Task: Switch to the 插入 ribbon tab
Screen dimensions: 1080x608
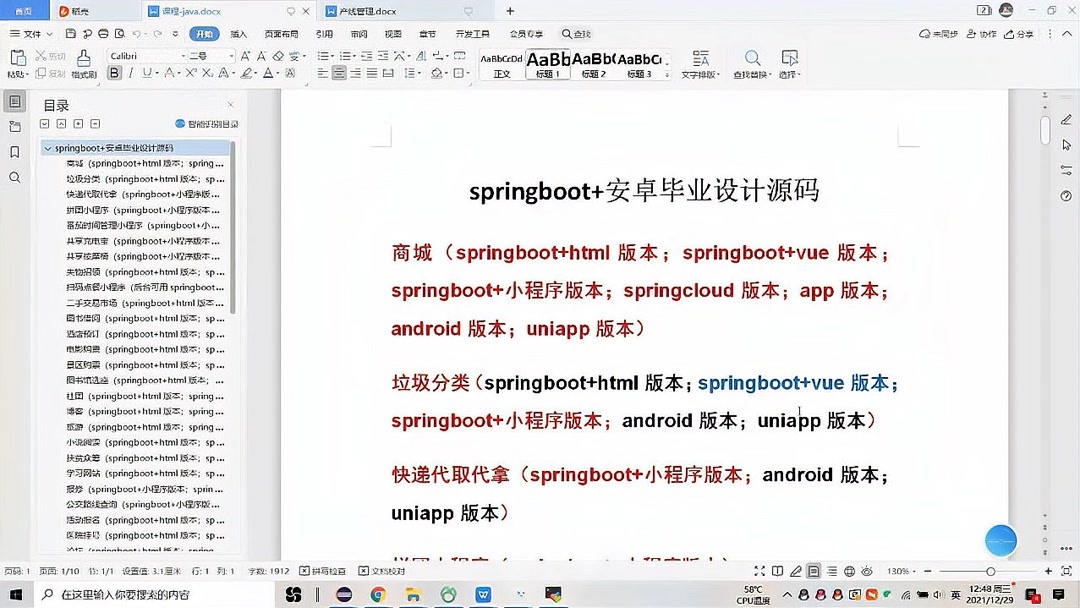Action: click(241, 33)
